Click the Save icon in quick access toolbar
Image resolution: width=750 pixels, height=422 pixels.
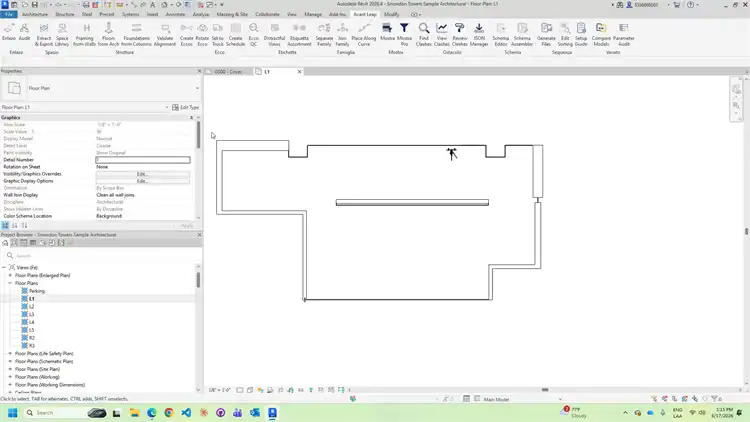click(x=34, y=4)
